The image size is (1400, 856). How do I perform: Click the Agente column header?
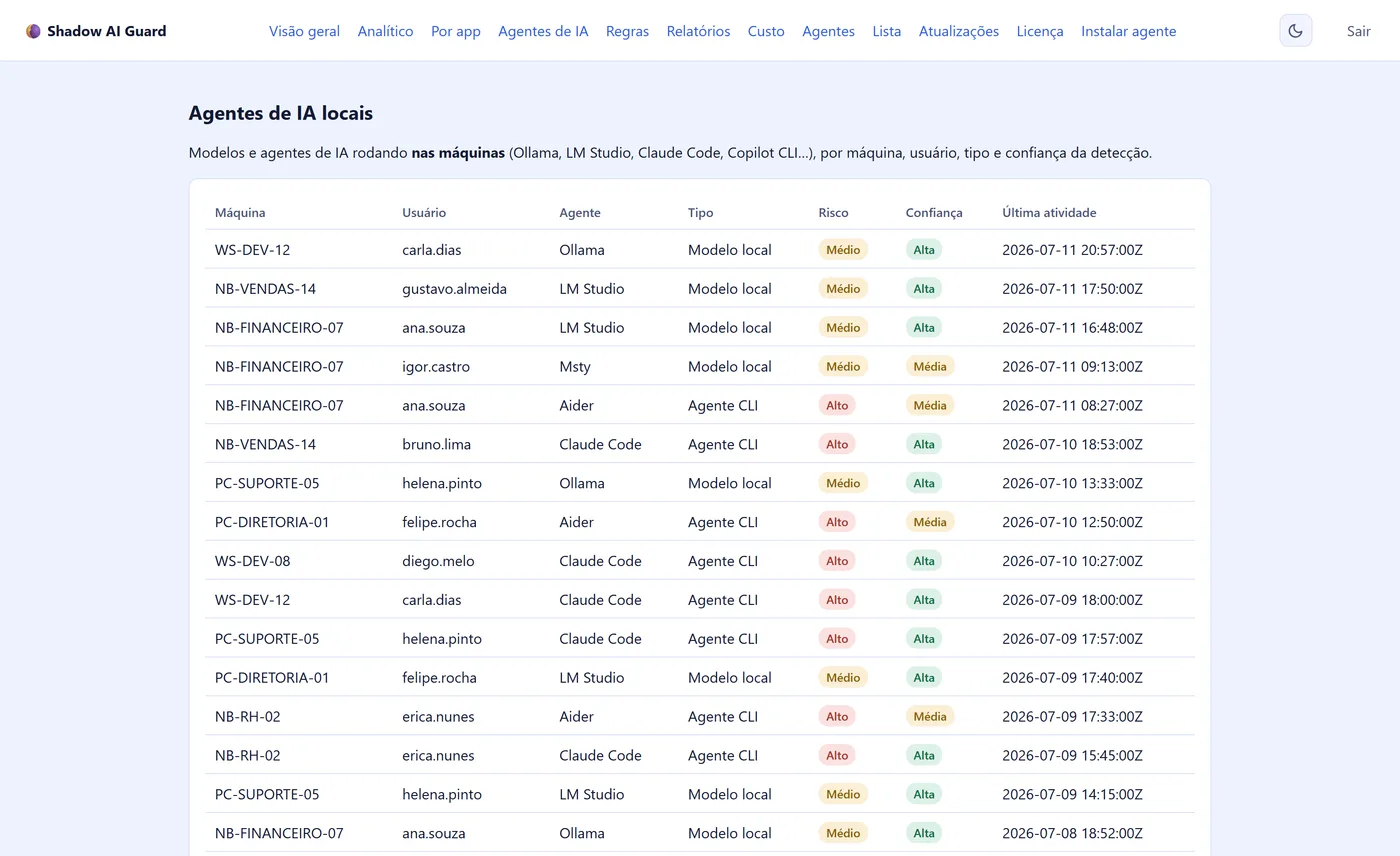click(580, 212)
